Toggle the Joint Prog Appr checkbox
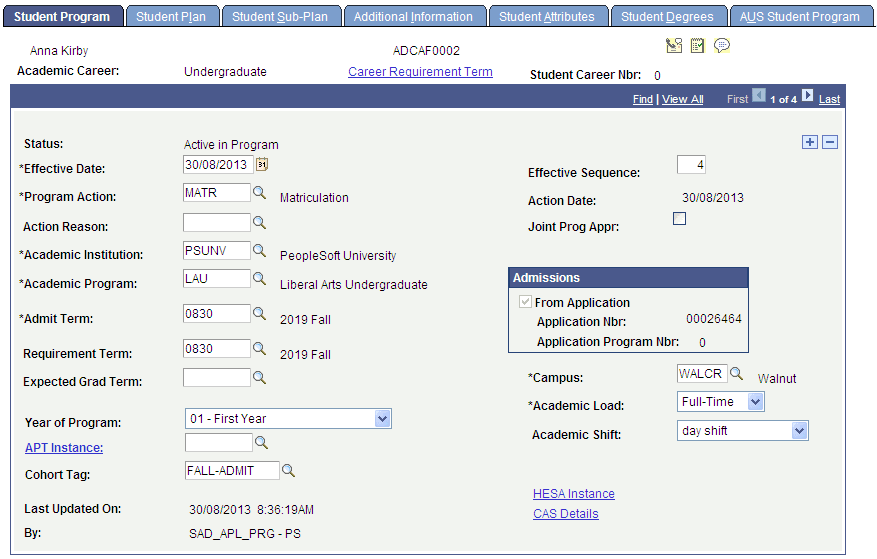 pos(680,218)
